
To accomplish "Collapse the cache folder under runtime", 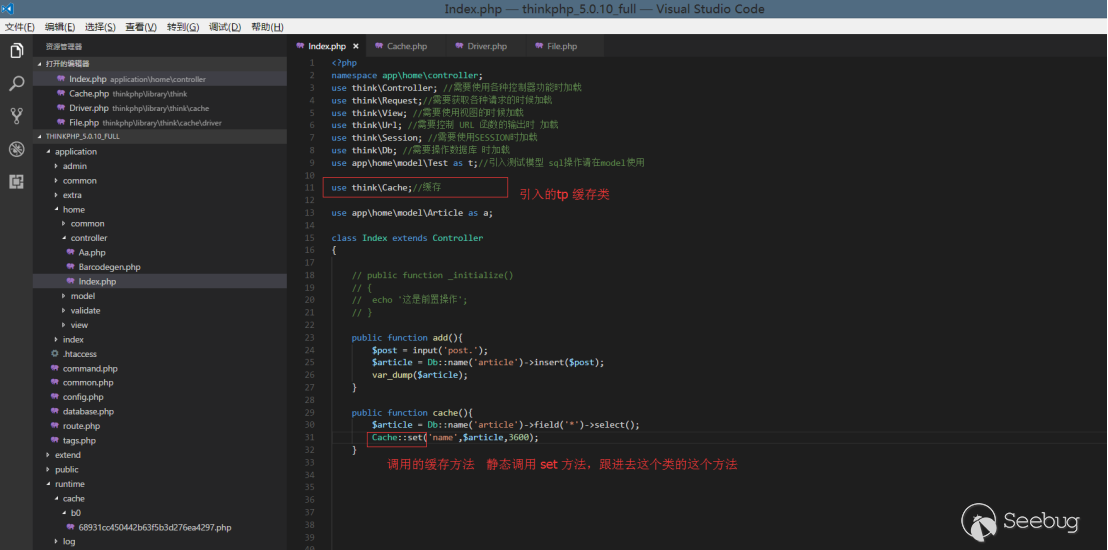I will 160,498.
